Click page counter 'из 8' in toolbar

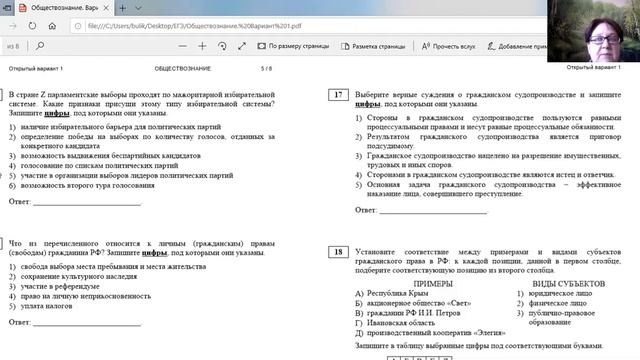click(x=13, y=46)
